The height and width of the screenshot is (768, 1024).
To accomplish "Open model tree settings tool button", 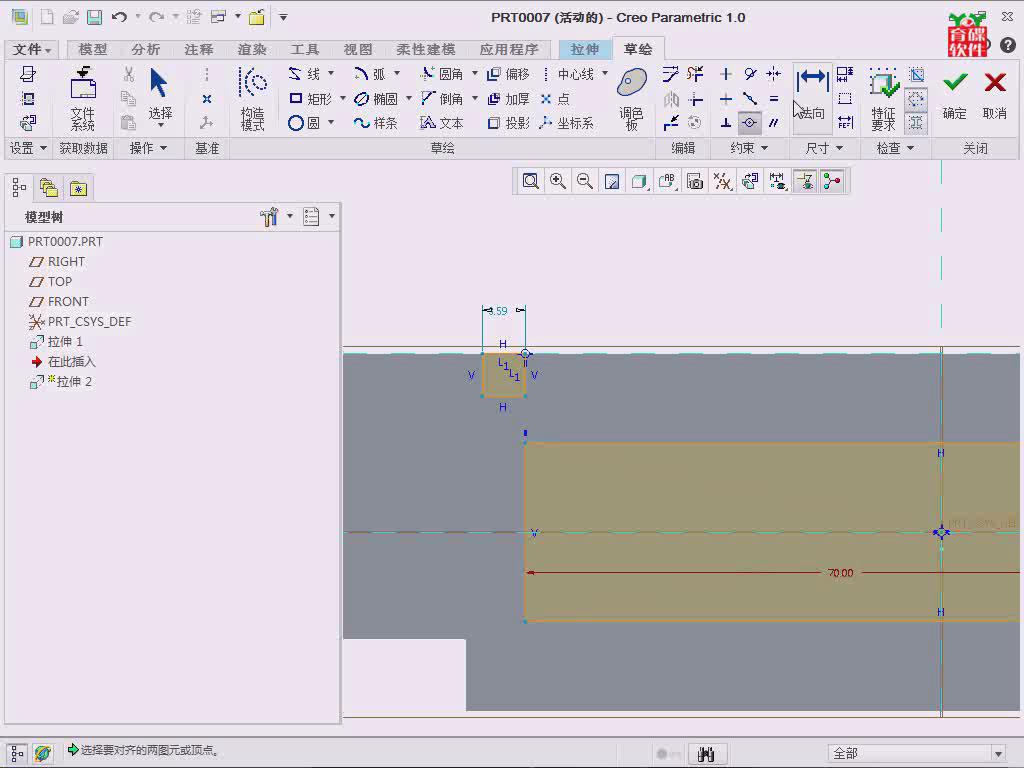I will pos(269,217).
